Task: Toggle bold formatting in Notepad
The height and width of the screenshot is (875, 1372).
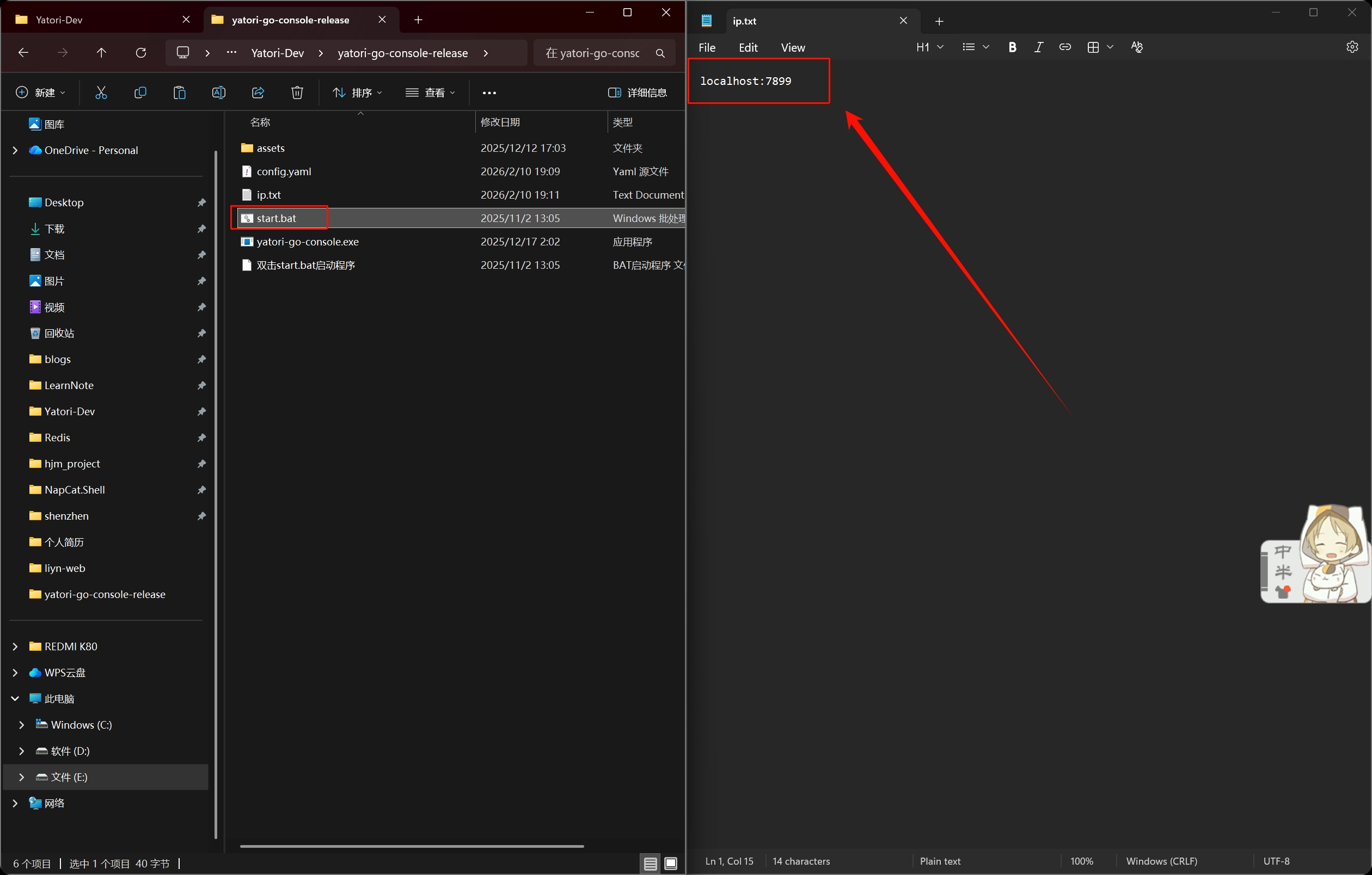Action: point(1012,47)
